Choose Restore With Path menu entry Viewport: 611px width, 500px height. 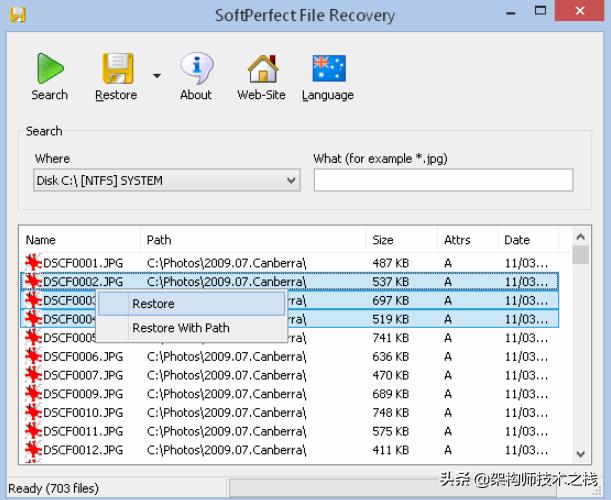(x=191, y=328)
